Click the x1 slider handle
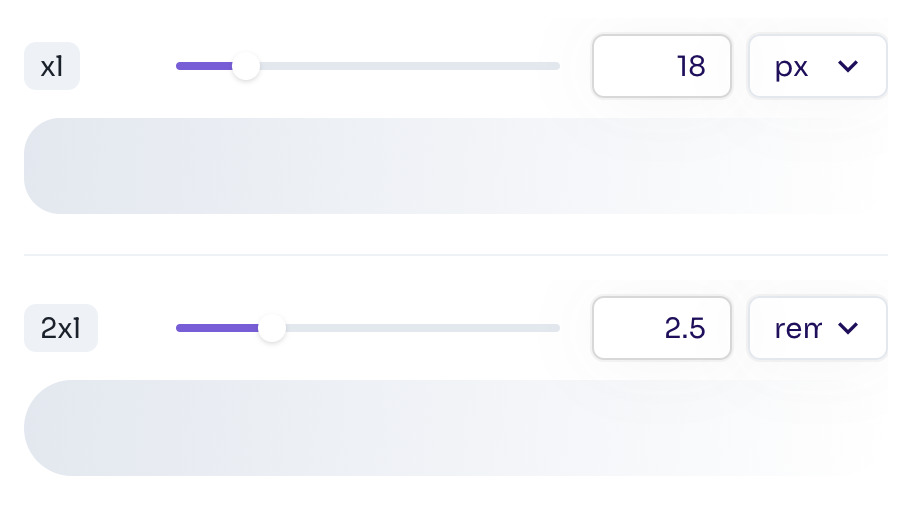Viewport: 916px width, 512px height. pos(245,67)
